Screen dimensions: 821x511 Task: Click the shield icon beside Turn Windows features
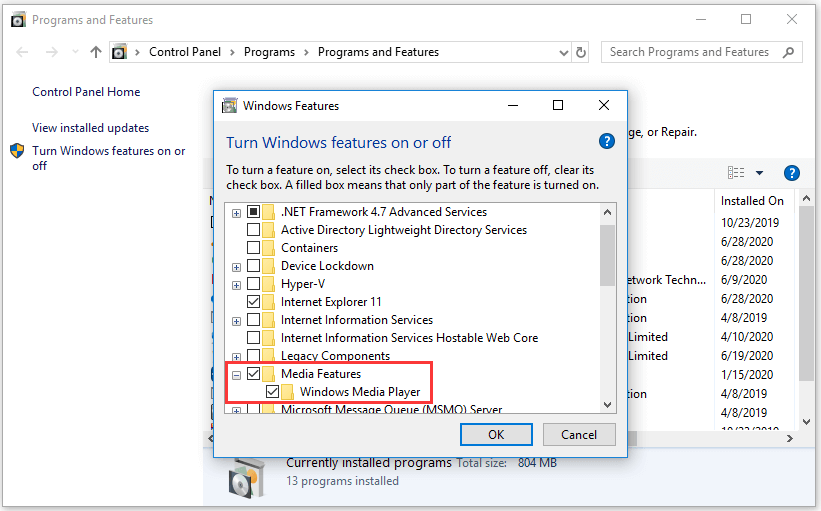17,152
